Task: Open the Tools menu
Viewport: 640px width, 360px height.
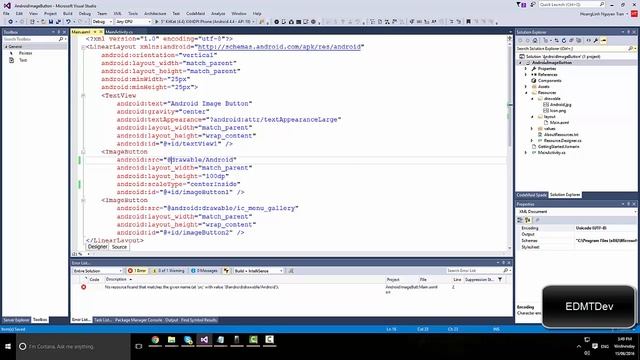Action: (x=133, y=13)
